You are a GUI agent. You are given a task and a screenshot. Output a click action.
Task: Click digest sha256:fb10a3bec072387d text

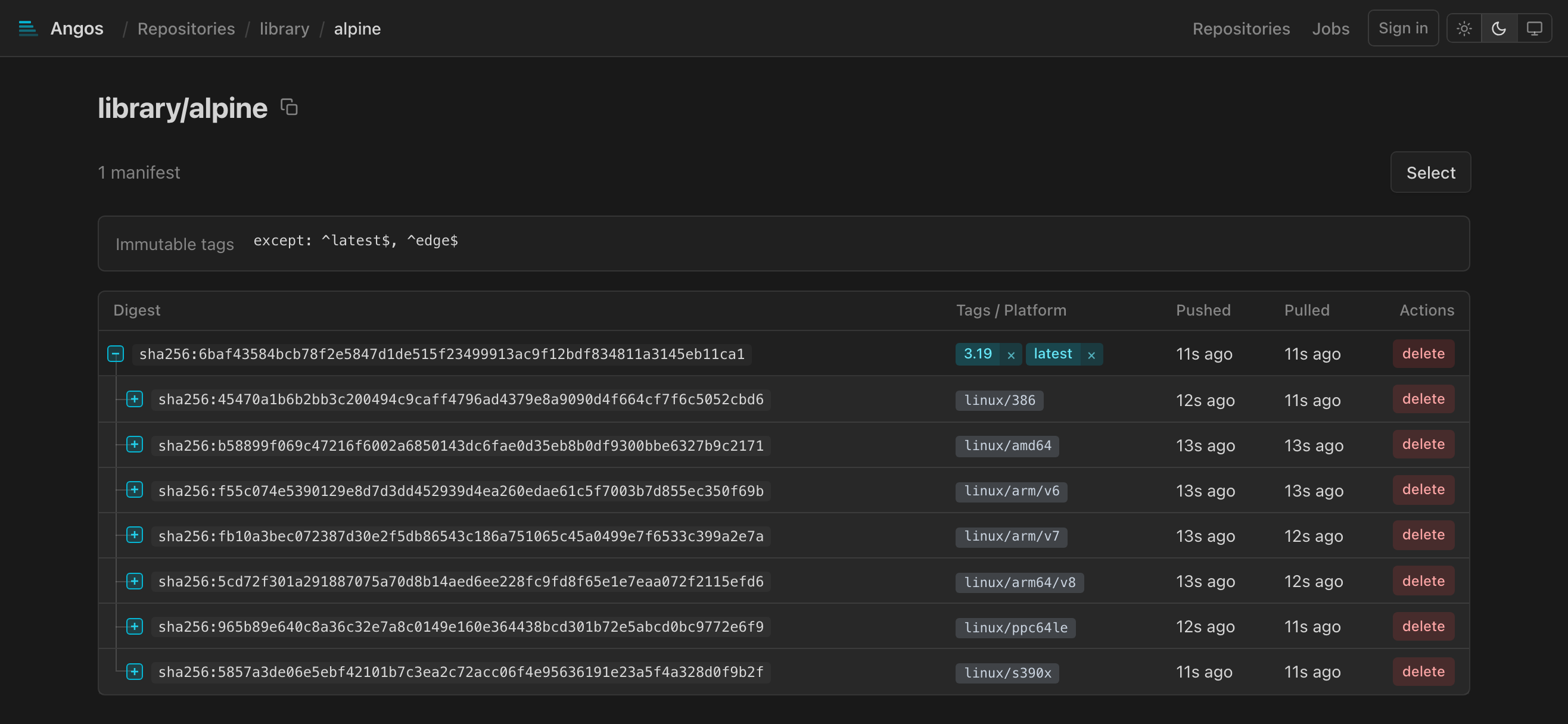pos(461,536)
